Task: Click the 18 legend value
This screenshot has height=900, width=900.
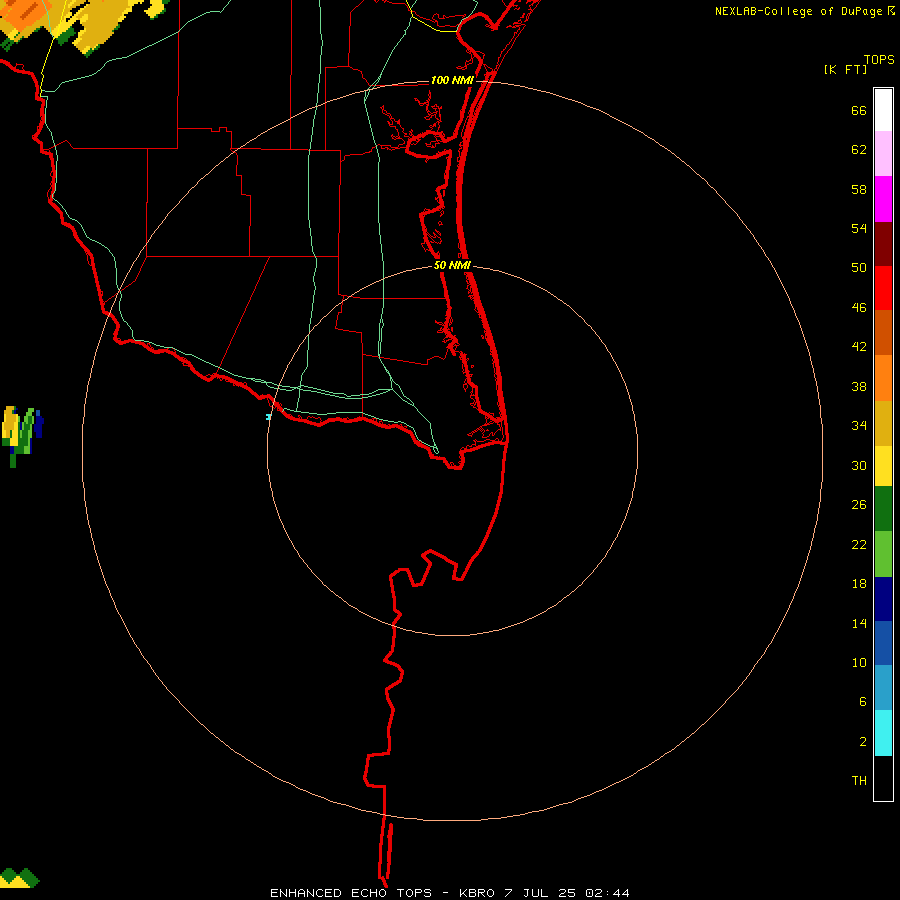Action: (859, 584)
